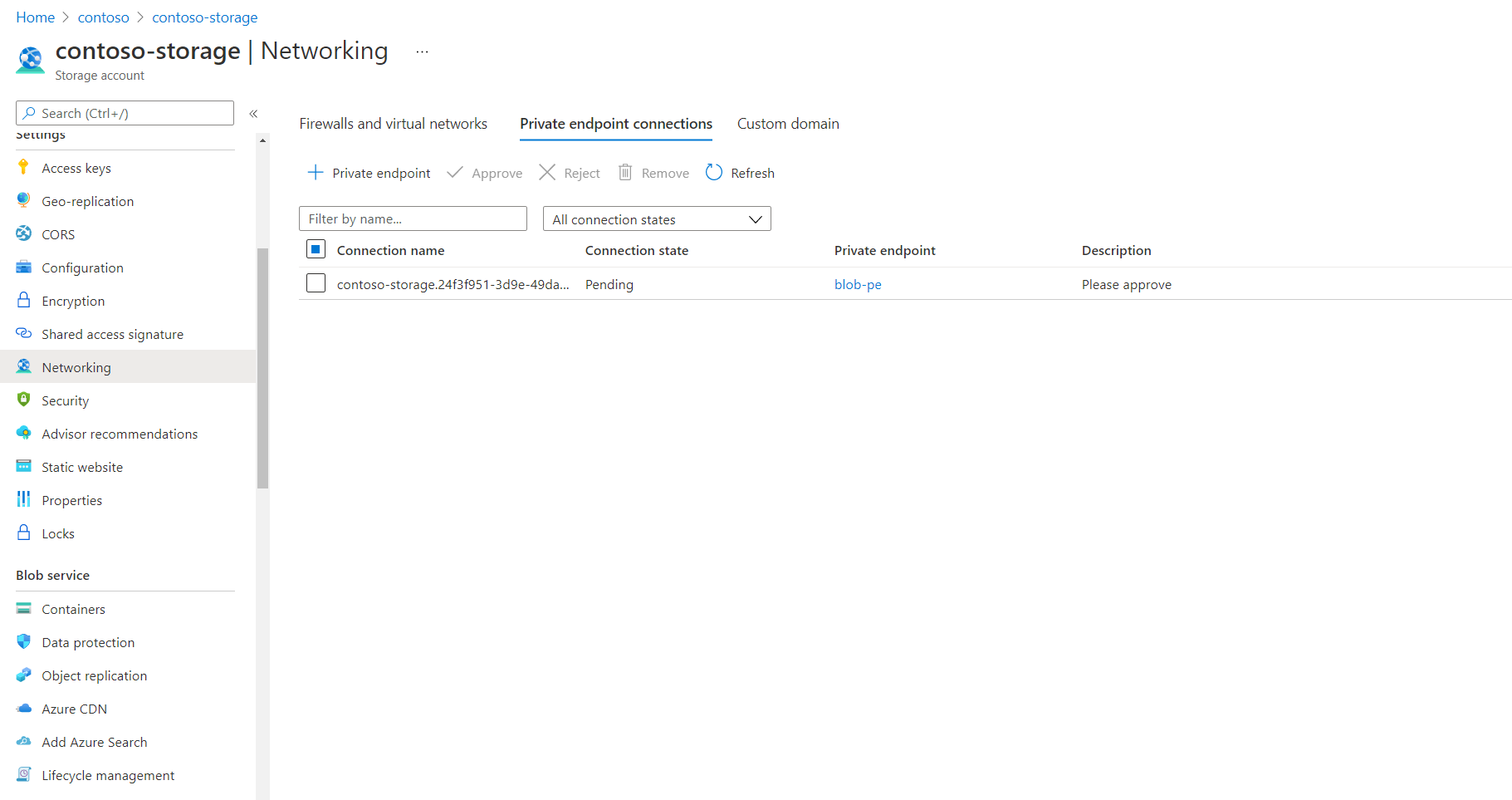Click the Remove trash can icon

(x=625, y=173)
